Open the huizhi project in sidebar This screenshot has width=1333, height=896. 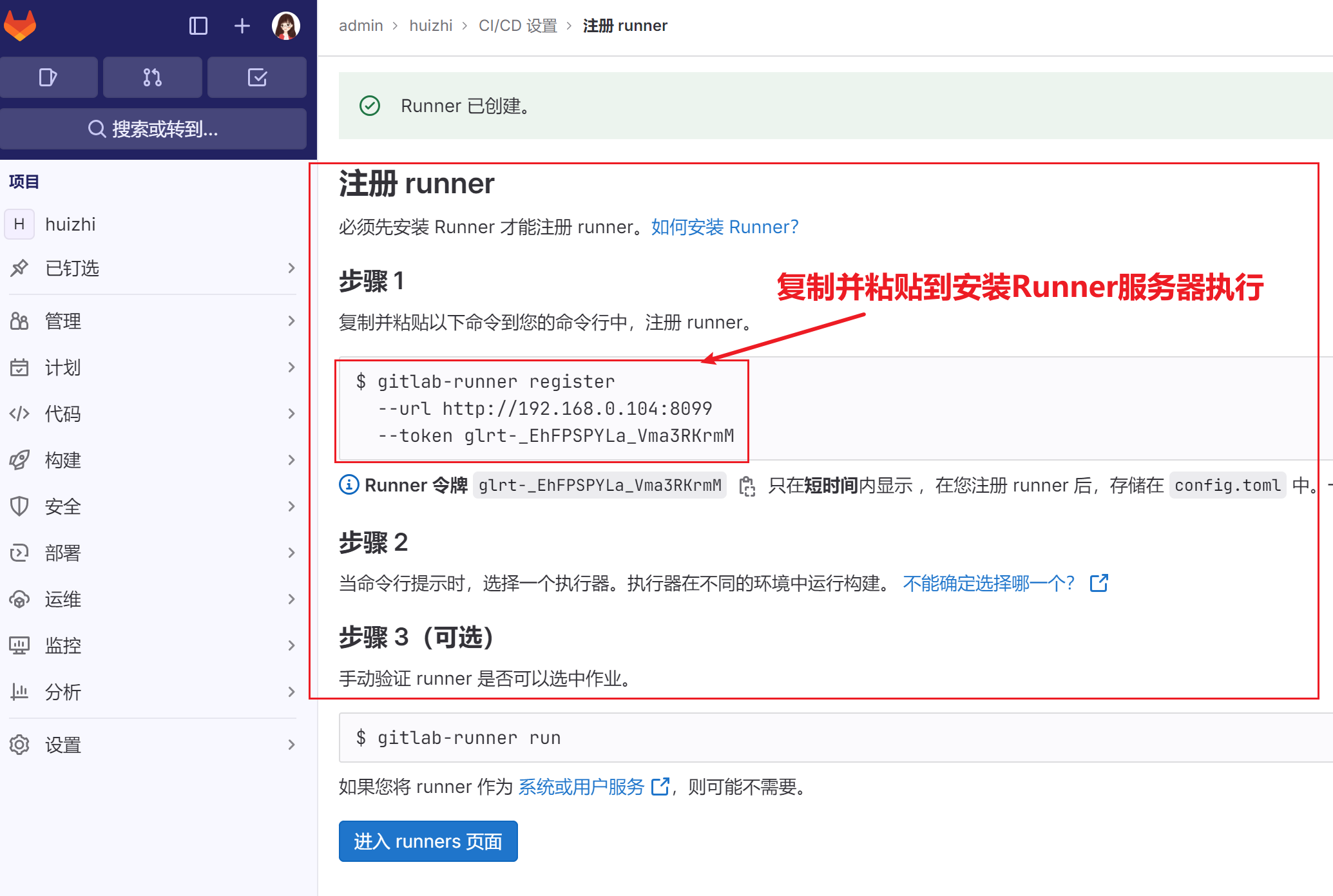click(153, 224)
